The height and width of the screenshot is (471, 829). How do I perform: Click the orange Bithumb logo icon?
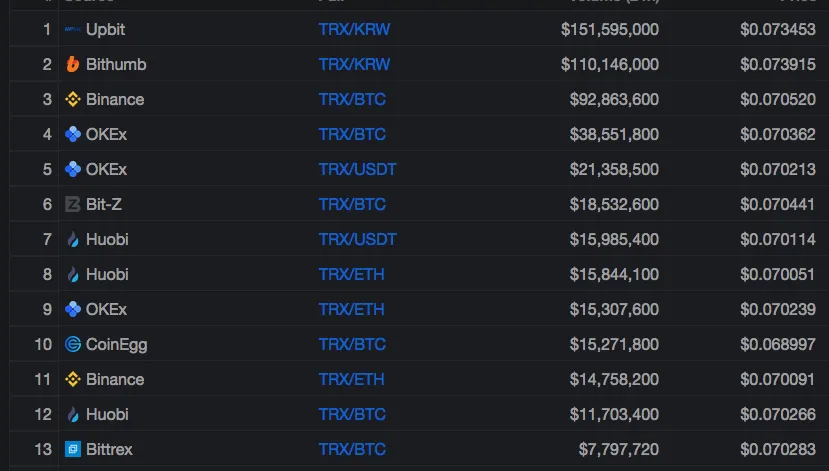(x=72, y=64)
